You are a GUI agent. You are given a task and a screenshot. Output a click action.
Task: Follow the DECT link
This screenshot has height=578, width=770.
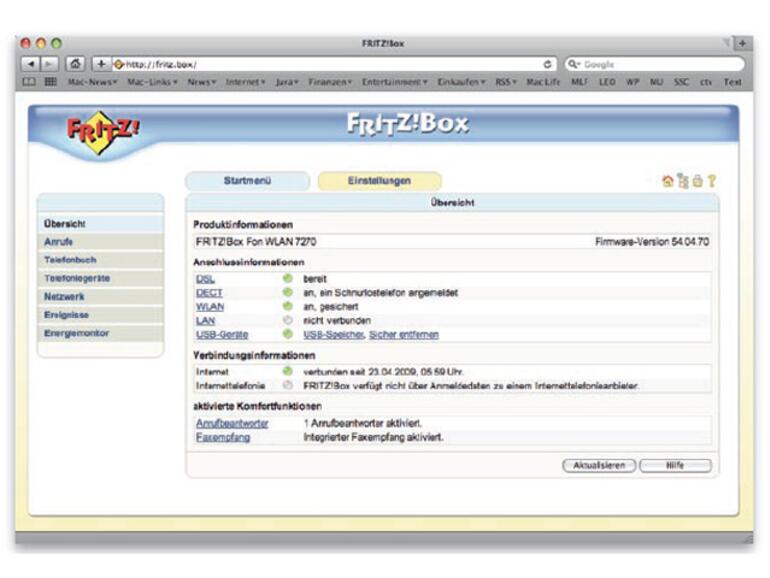pyautogui.click(x=209, y=293)
